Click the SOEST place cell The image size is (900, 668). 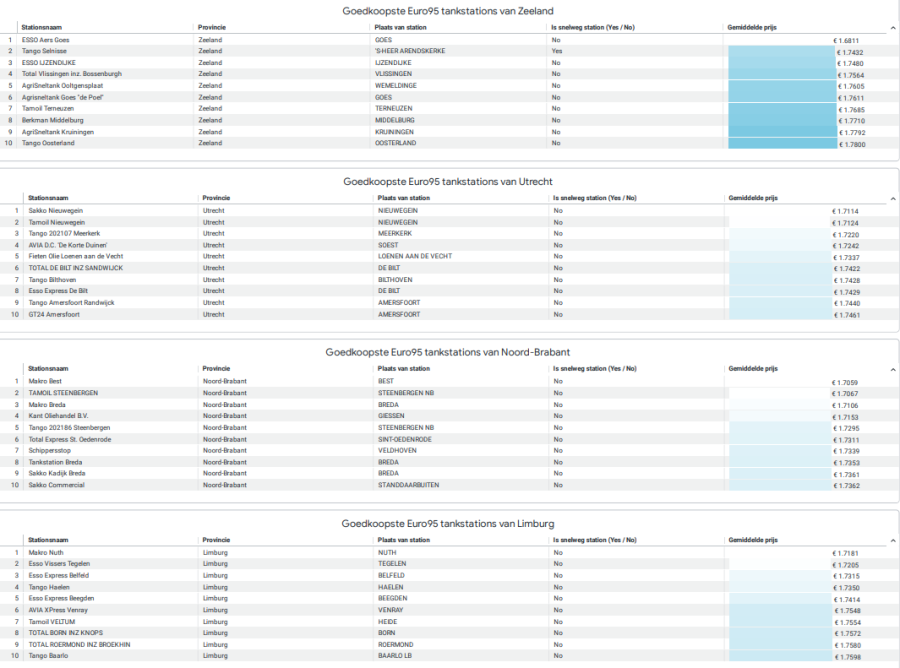point(388,245)
